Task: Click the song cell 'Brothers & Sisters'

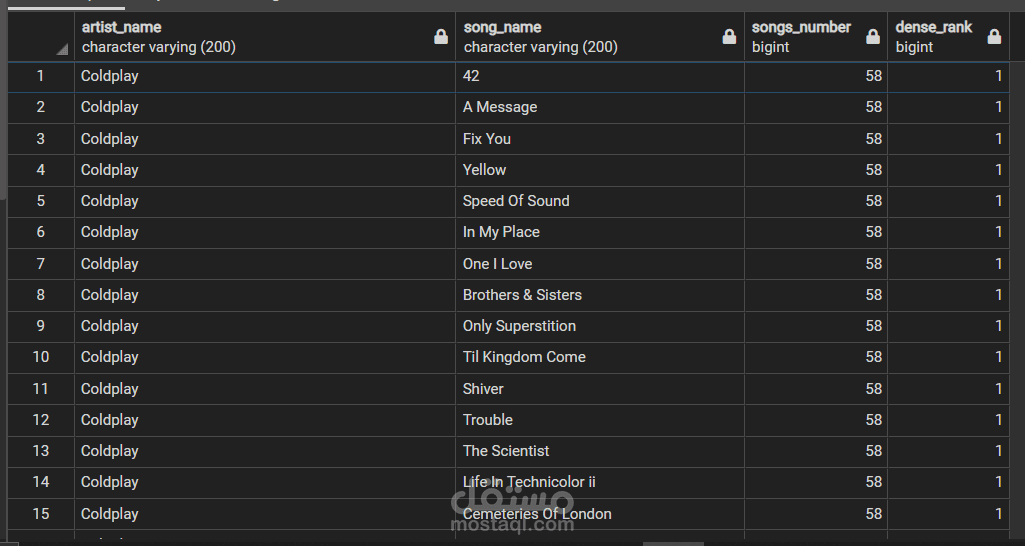Action: (599, 295)
